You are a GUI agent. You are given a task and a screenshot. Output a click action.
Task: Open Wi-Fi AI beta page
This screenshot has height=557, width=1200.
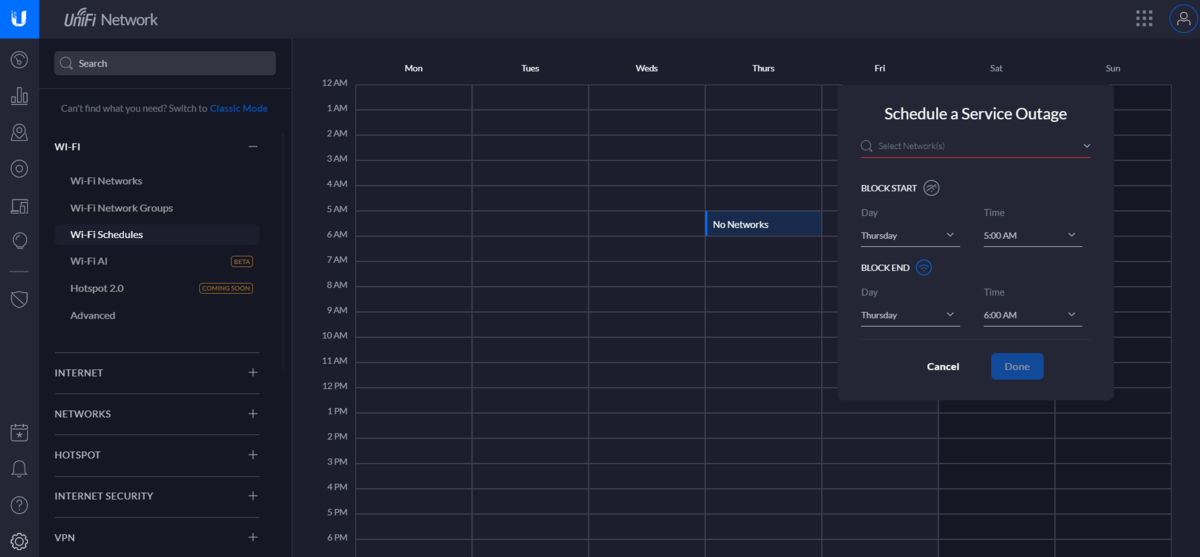tap(89, 261)
